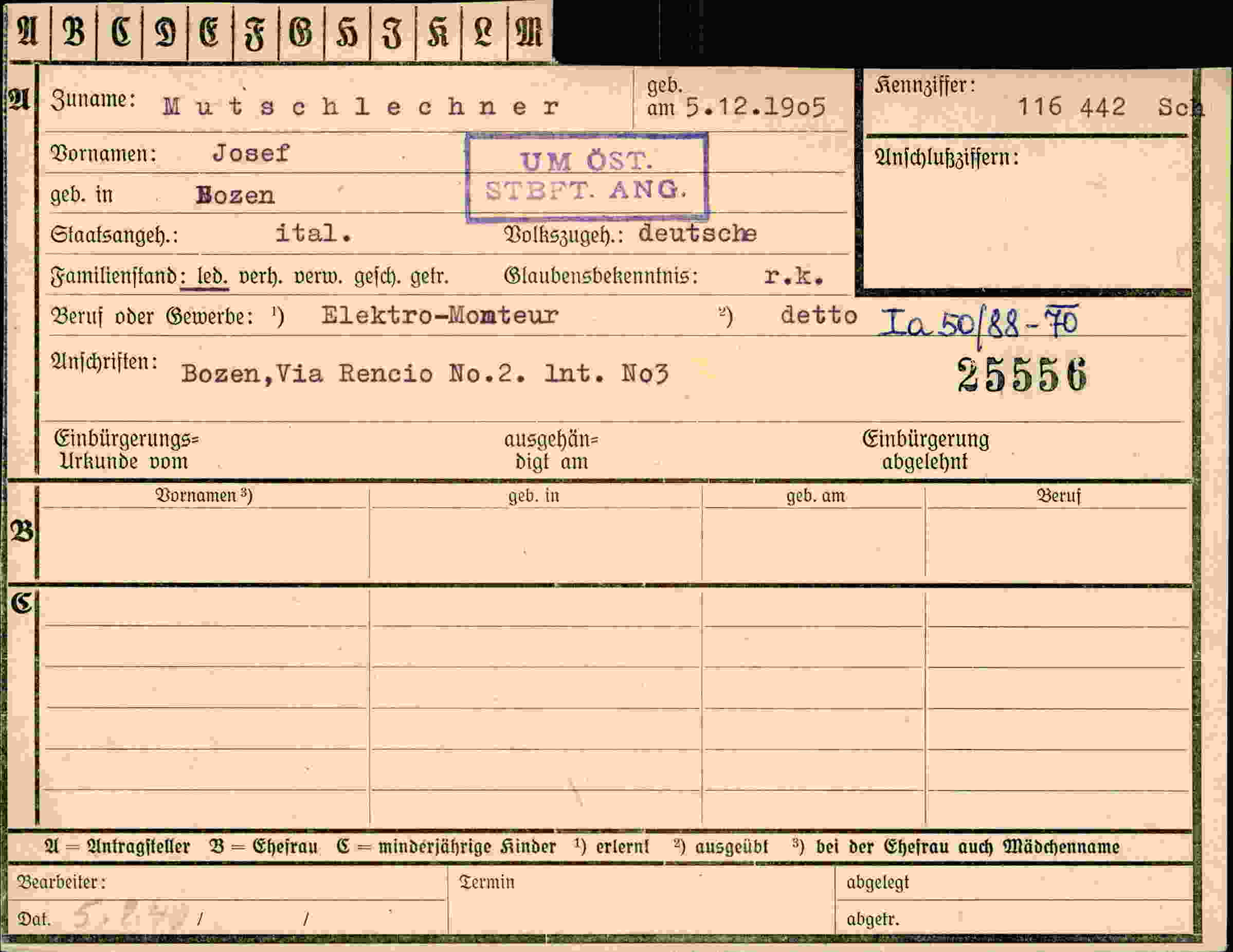The height and width of the screenshot is (952, 1233).
Task: Click marital status option 'verw.'
Action: tap(318, 277)
